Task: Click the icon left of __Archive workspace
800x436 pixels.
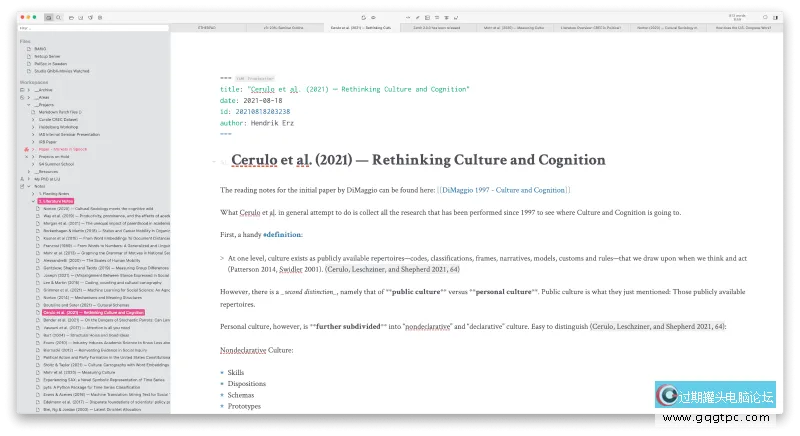Action: click(22, 90)
